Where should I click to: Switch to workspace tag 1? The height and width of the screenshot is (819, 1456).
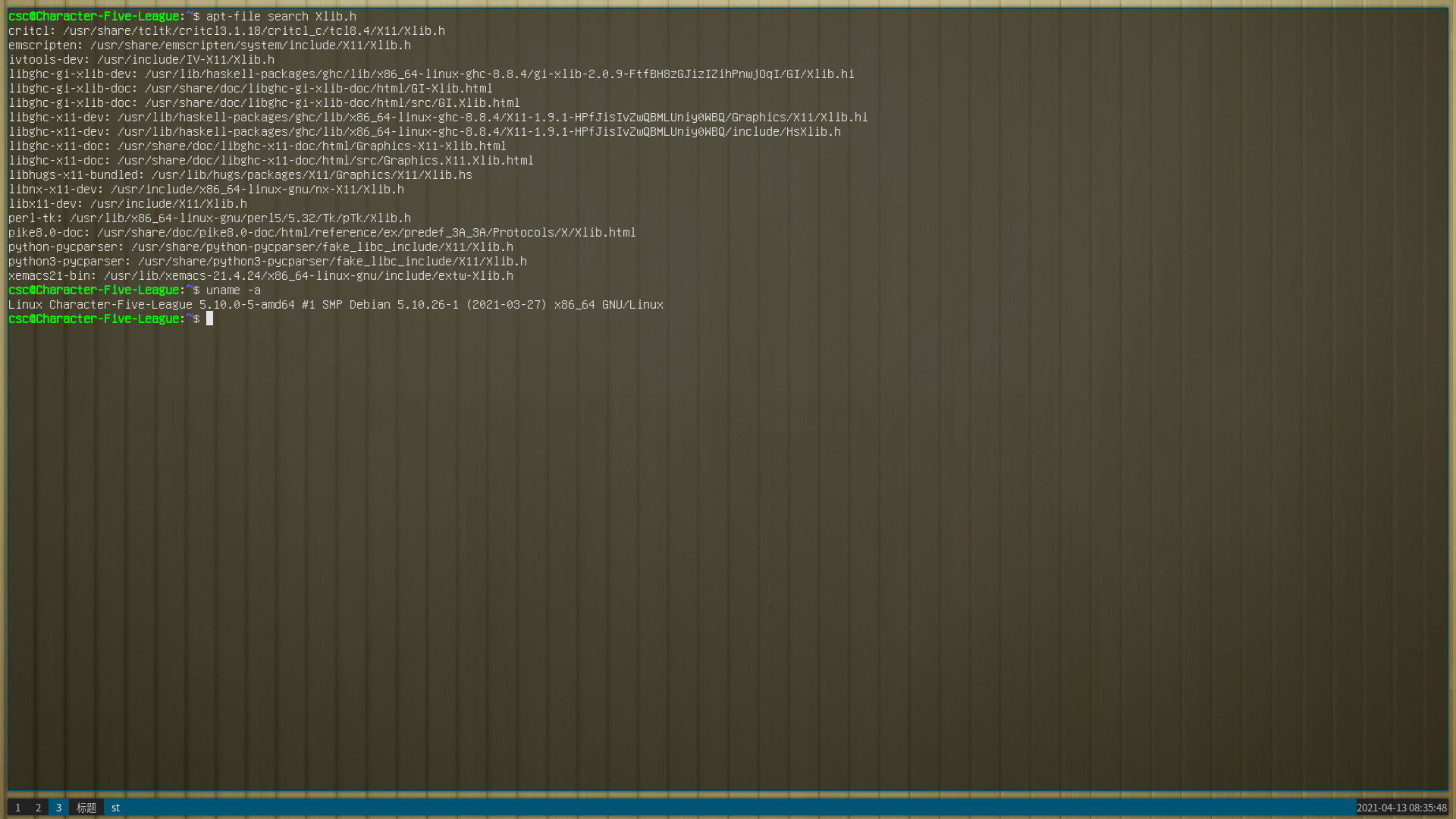coord(18,808)
